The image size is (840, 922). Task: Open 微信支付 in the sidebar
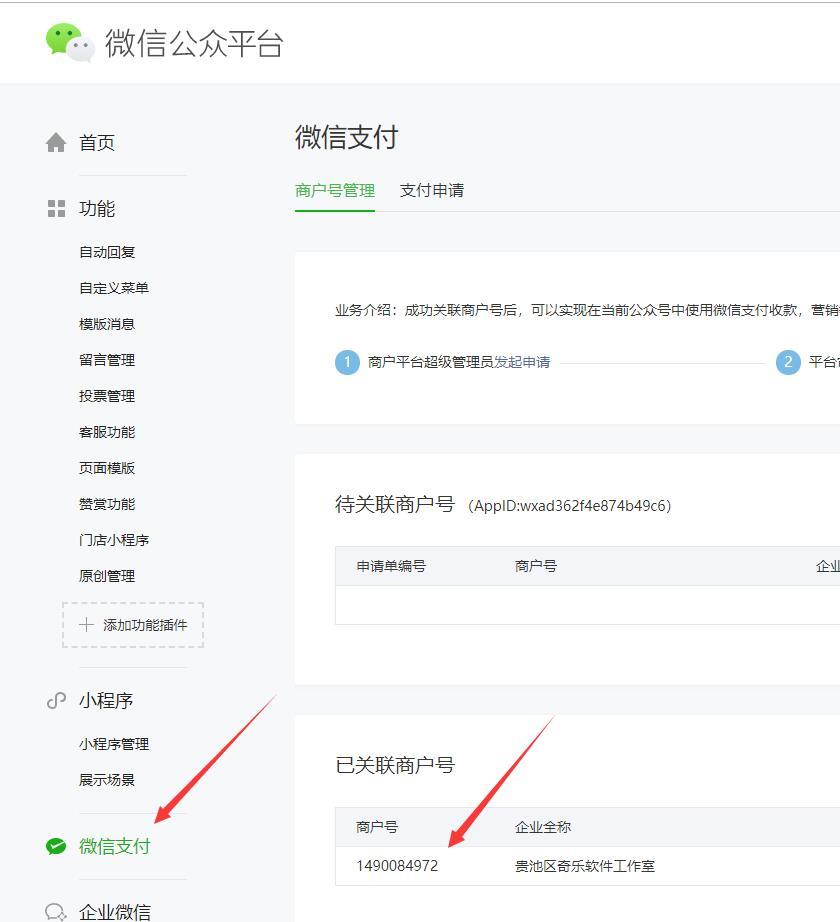(115, 846)
